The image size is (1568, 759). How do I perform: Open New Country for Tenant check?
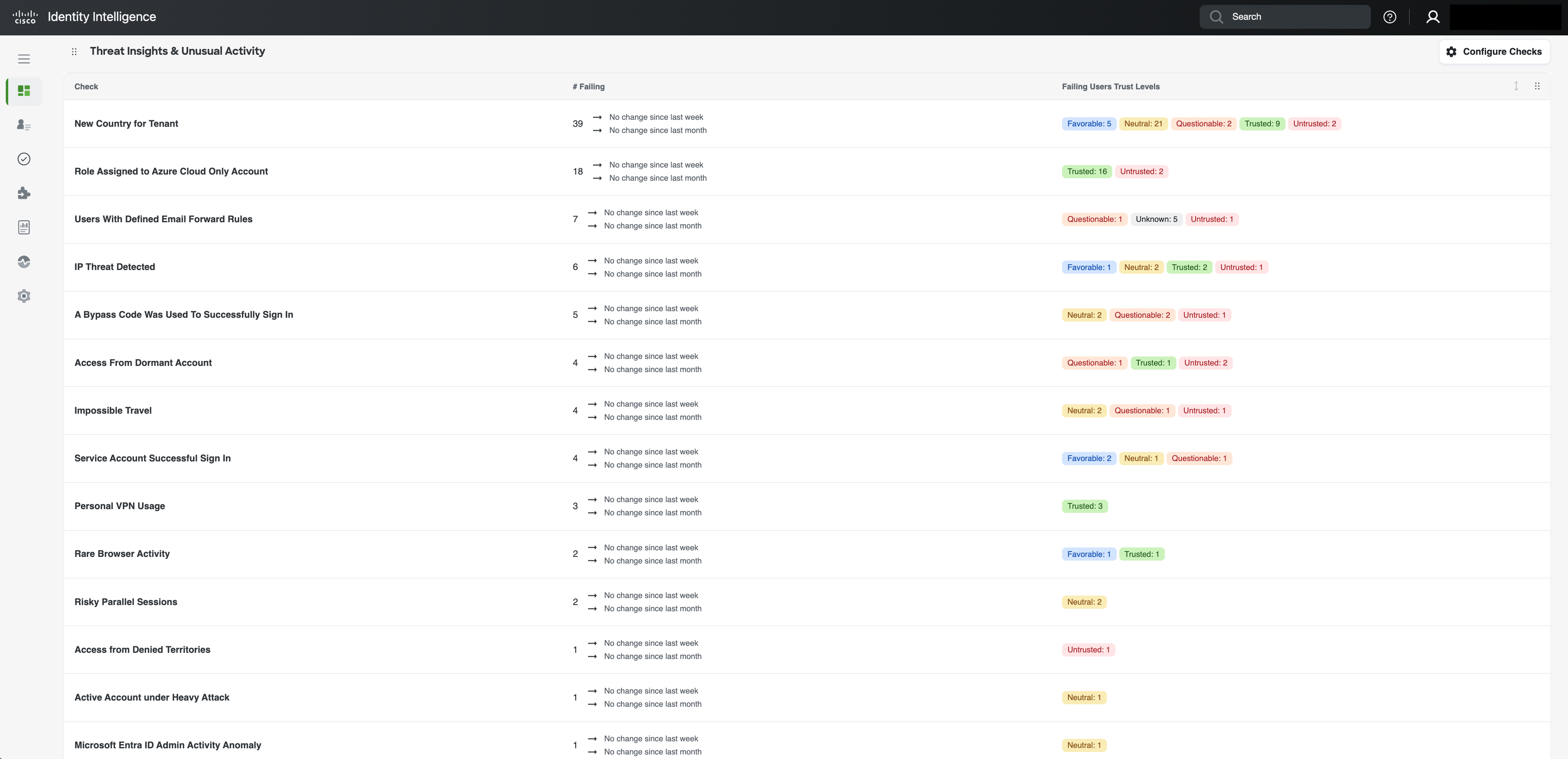pyautogui.click(x=126, y=123)
